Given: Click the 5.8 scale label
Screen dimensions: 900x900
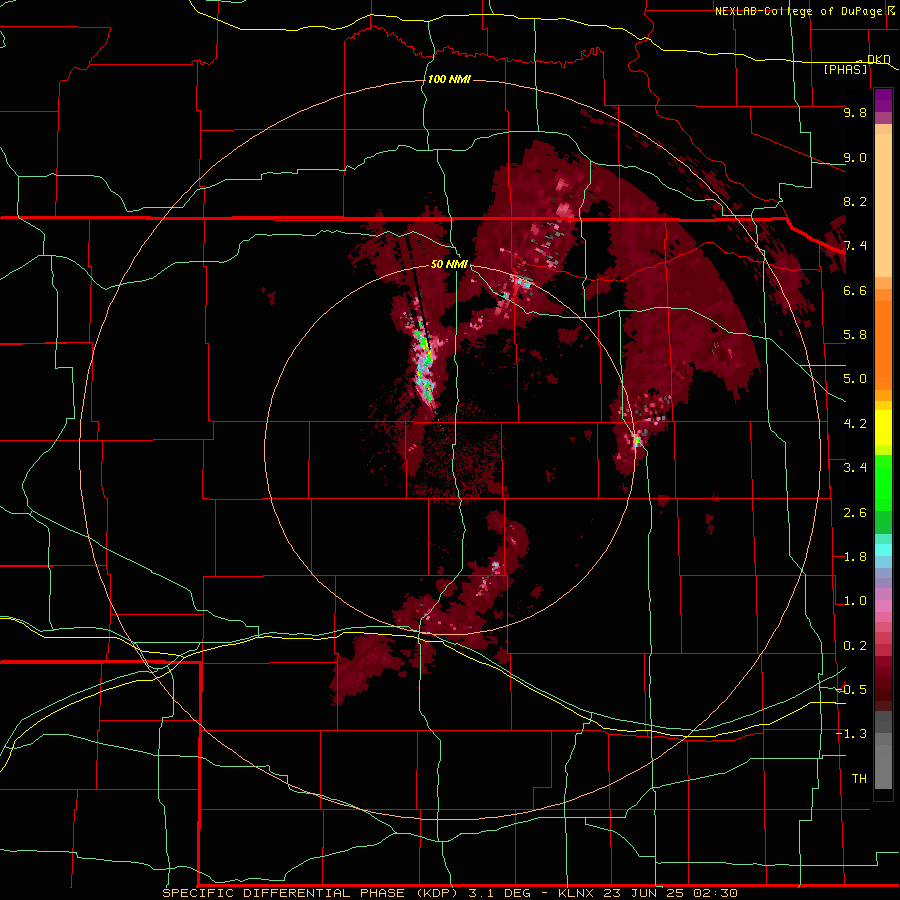Looking at the screenshot, I should 855,335.
